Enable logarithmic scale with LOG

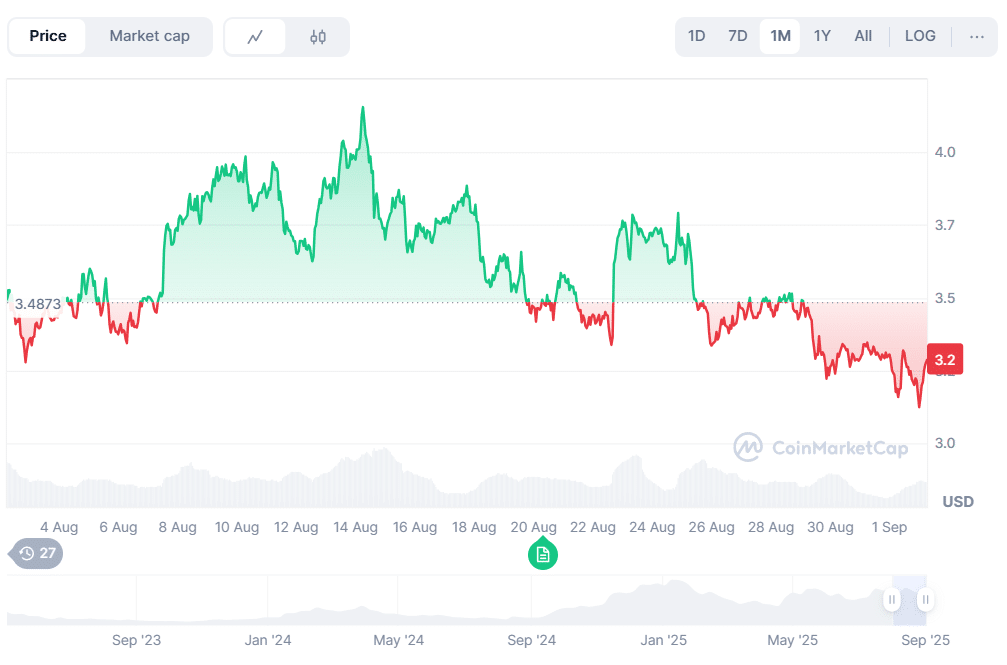[919, 36]
